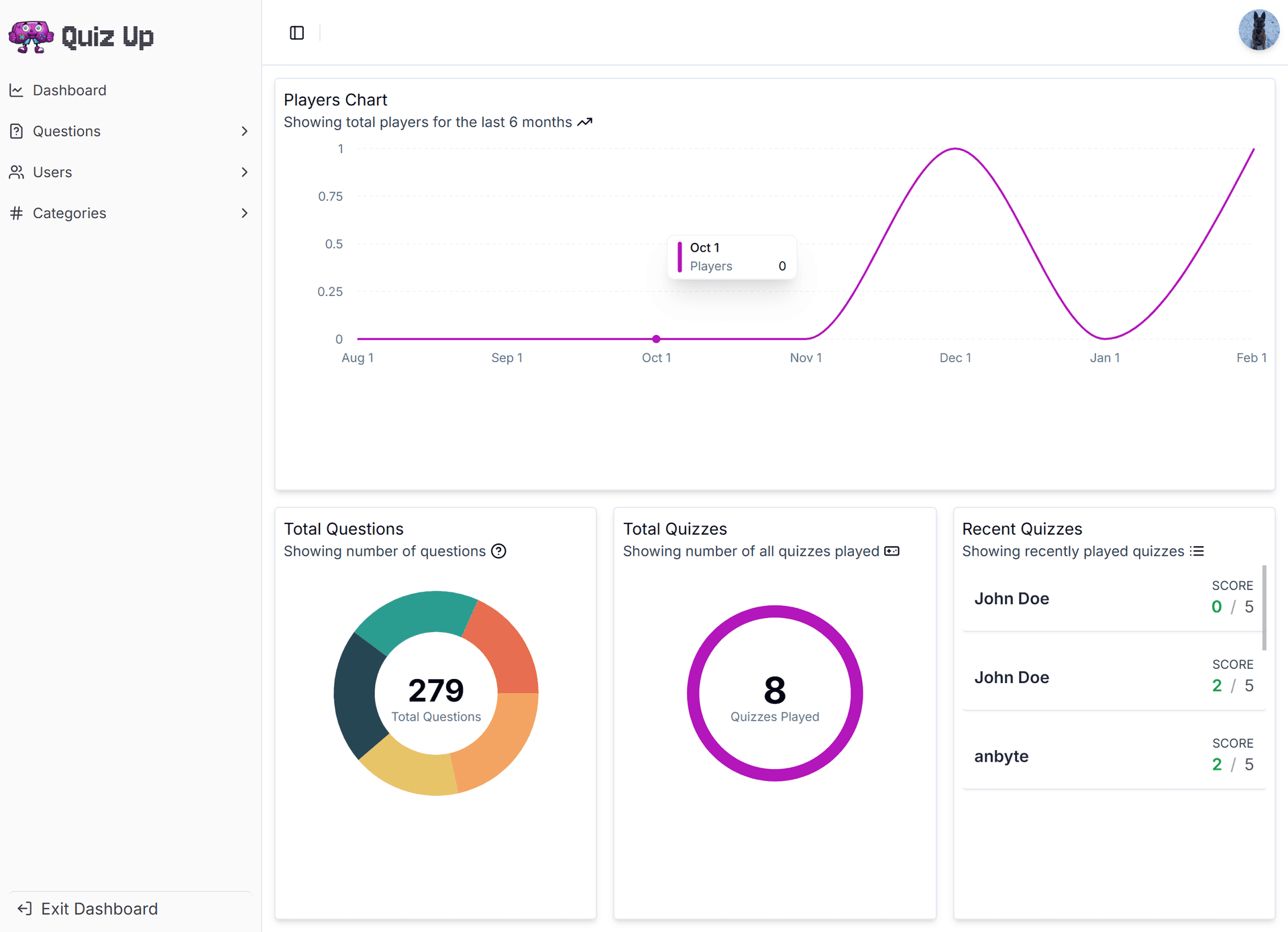
Task: Click the Exit Dashboard button
Action: tap(130, 909)
